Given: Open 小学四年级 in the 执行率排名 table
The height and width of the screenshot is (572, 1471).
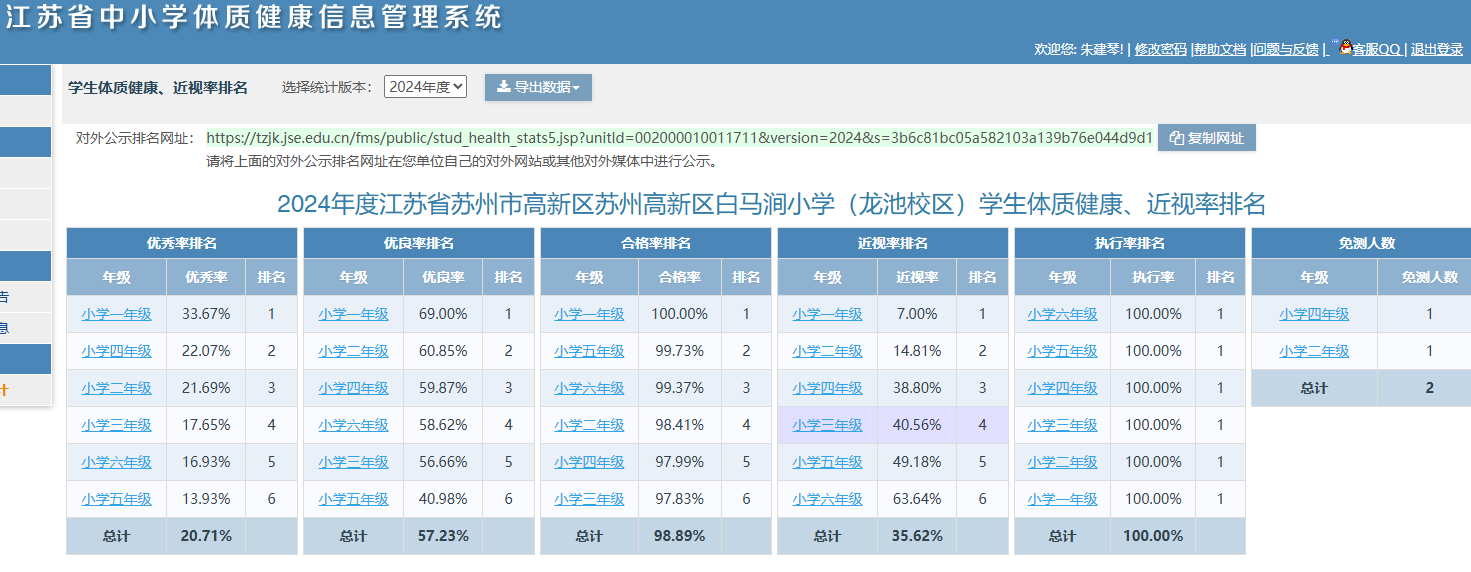Looking at the screenshot, I should [1062, 388].
